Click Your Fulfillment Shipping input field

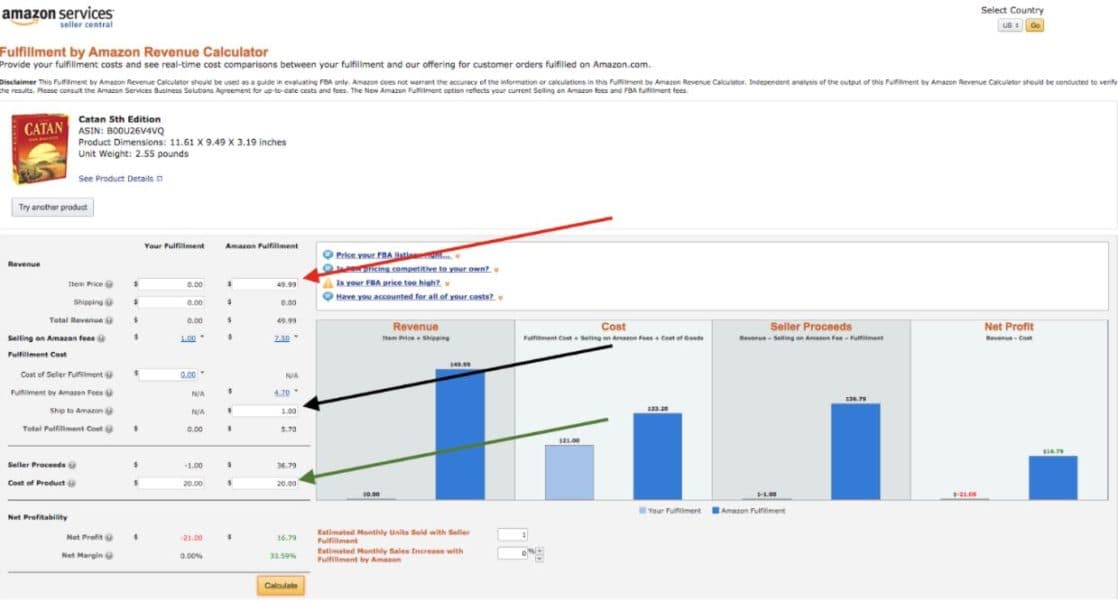[x=171, y=302]
